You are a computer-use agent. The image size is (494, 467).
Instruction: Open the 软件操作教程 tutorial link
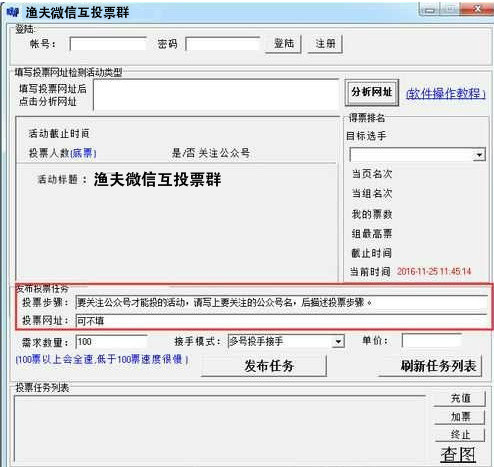445,93
